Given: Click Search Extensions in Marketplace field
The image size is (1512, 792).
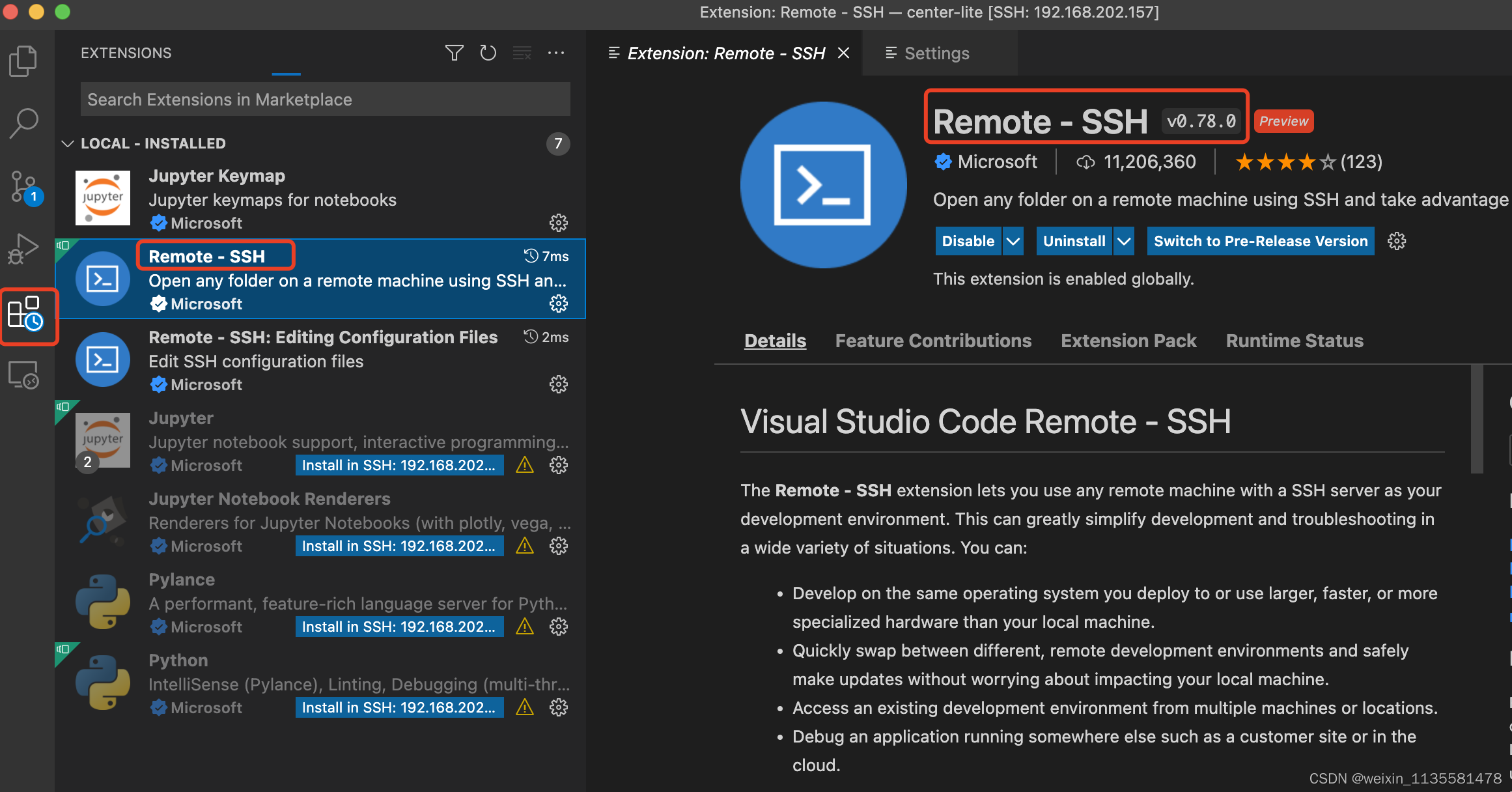Looking at the screenshot, I should [x=324, y=98].
